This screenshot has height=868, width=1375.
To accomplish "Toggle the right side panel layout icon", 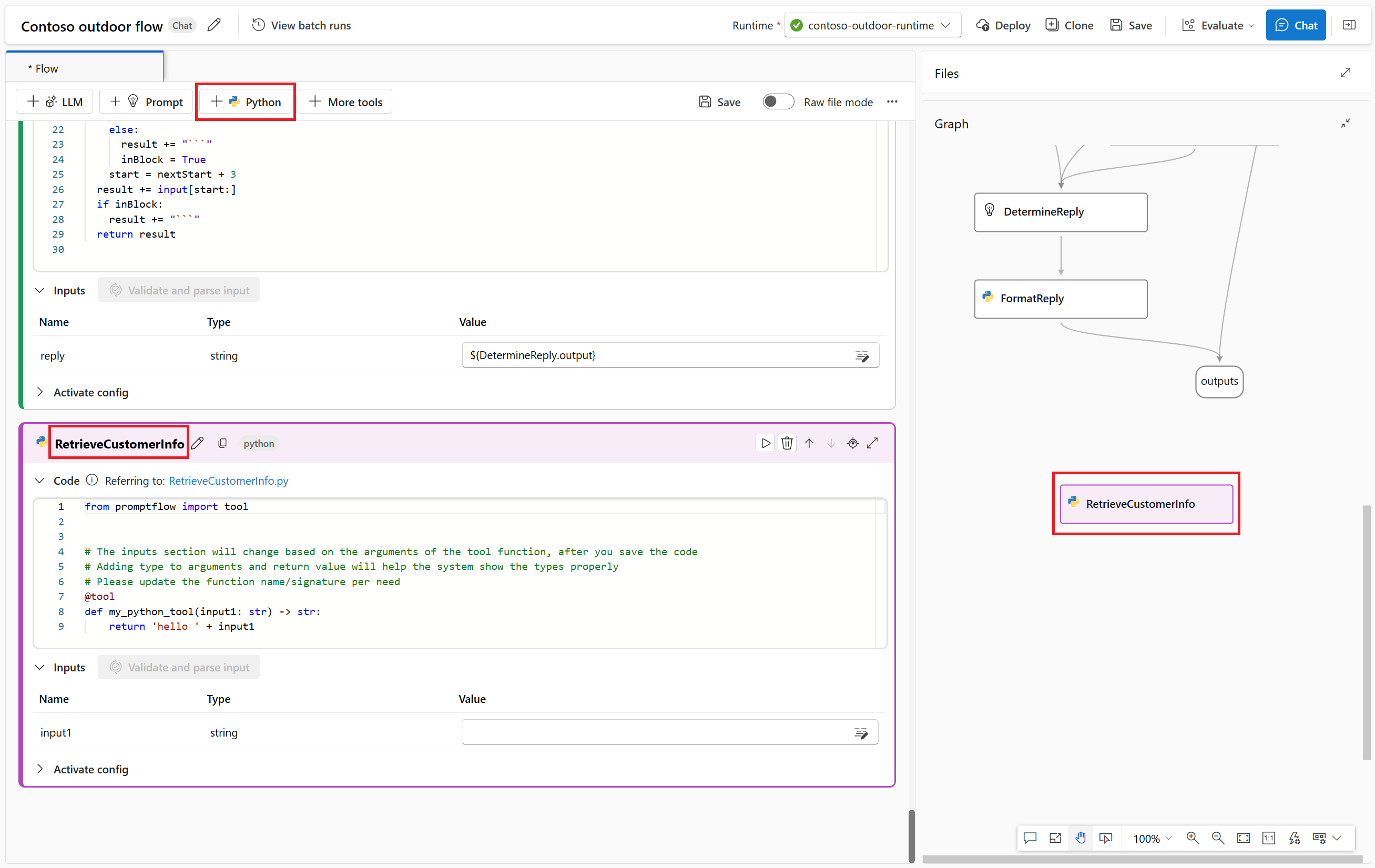I will [1349, 25].
